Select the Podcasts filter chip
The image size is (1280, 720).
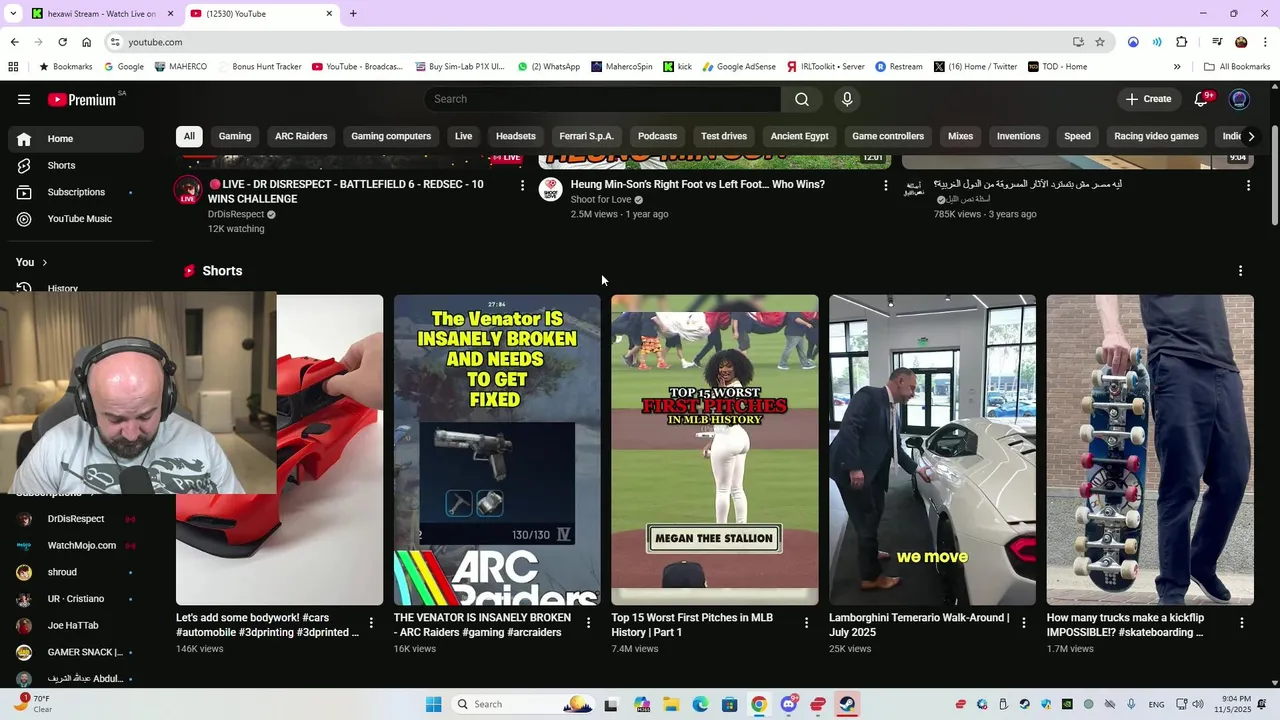(657, 136)
